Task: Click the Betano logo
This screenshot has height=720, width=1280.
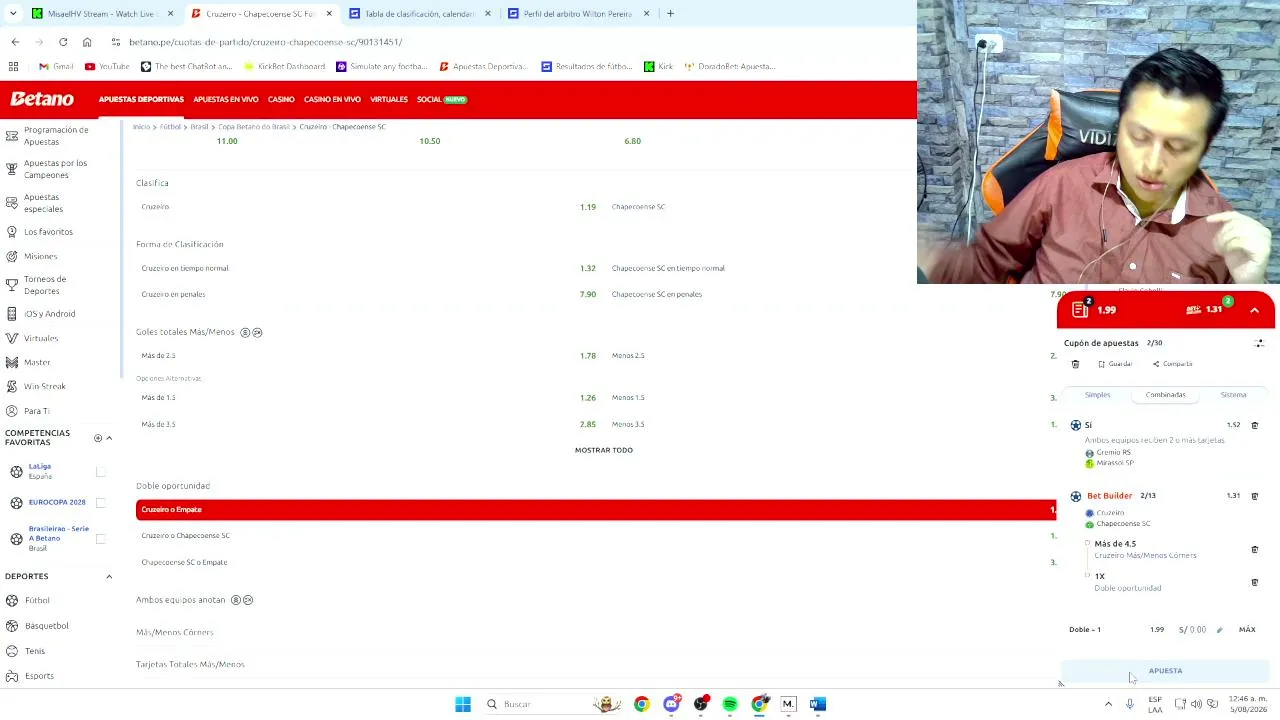Action: coord(42,99)
